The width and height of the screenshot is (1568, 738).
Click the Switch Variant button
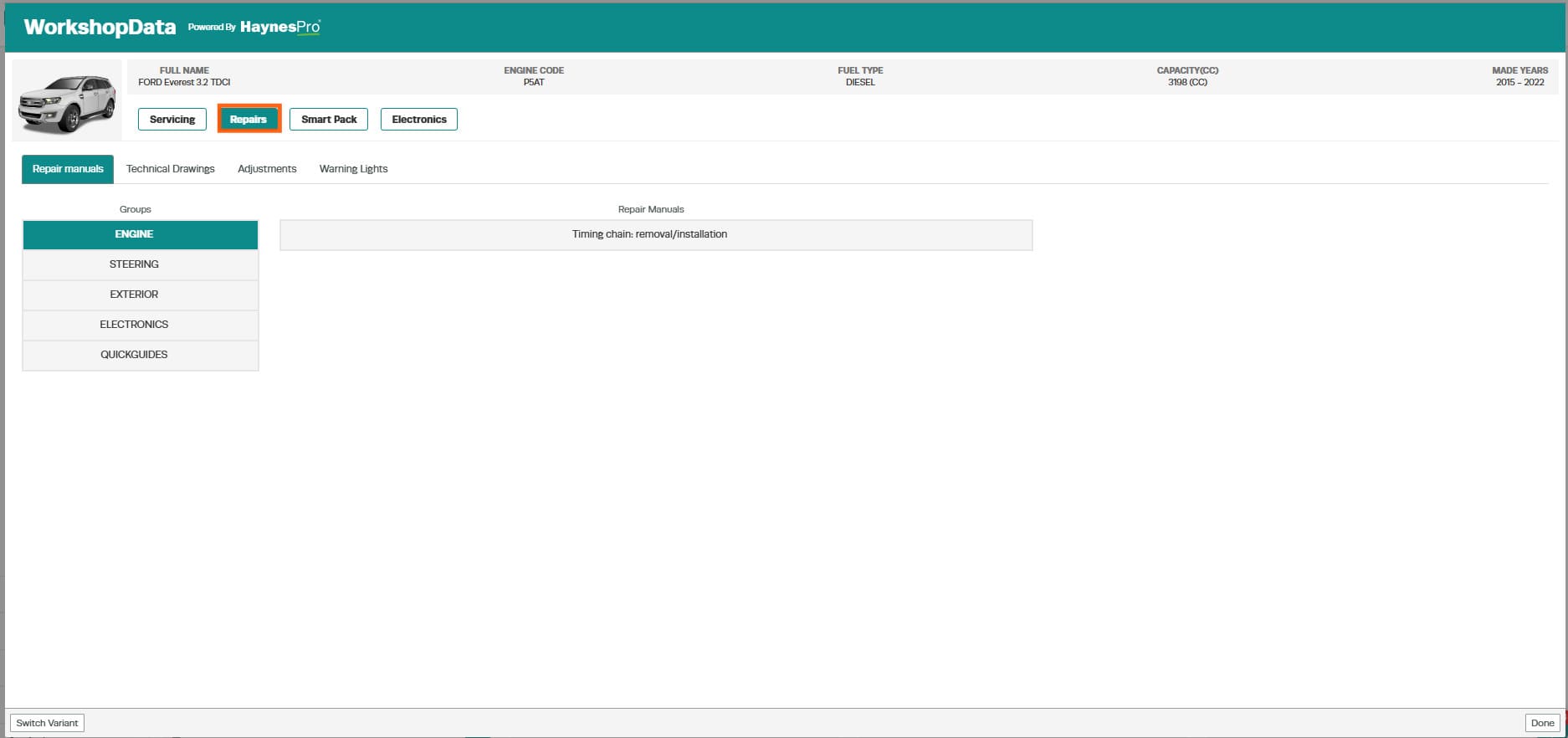47,723
